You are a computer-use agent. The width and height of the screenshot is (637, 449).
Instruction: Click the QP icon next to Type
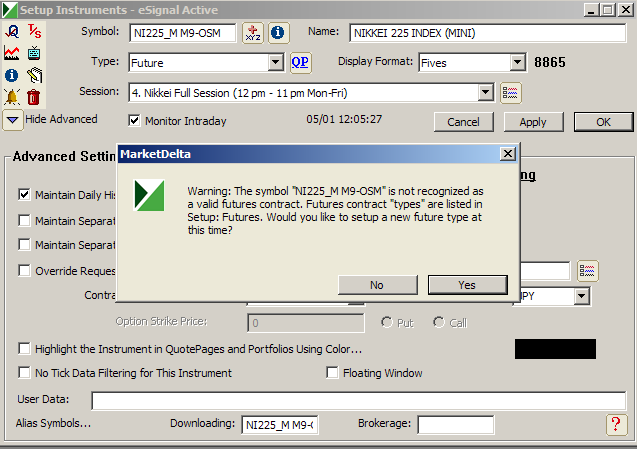coord(301,63)
